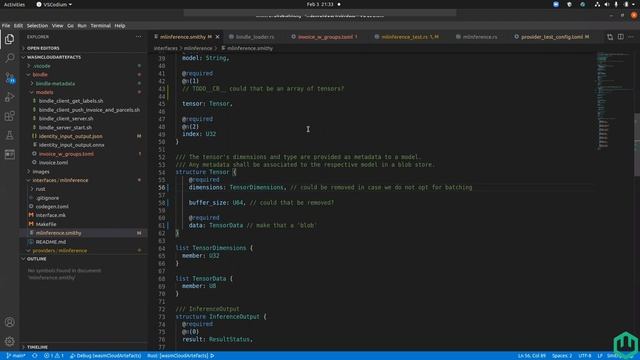Click the Spaces: 2 indentation indicator
This screenshot has height=360, width=640.
[x=562, y=356]
